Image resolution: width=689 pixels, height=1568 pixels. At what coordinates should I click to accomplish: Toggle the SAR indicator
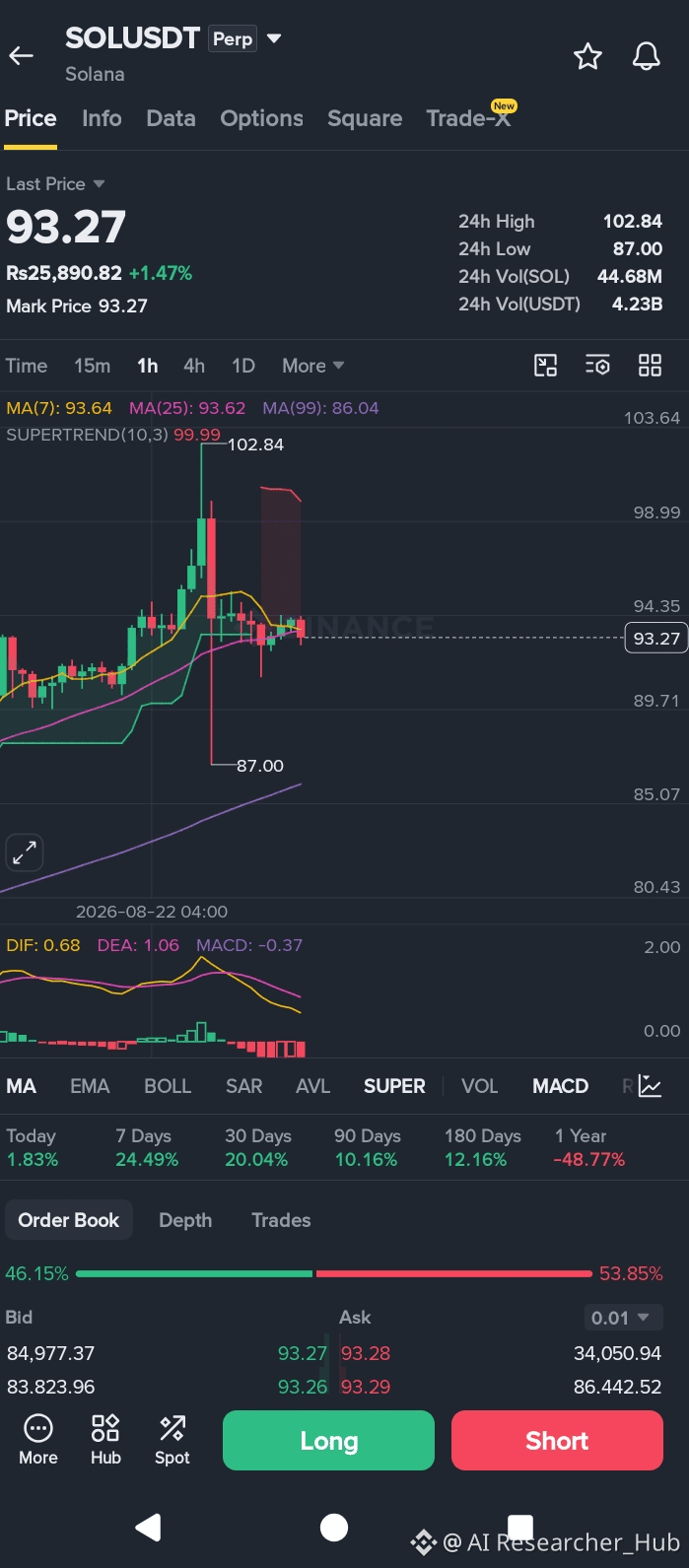point(243,1086)
